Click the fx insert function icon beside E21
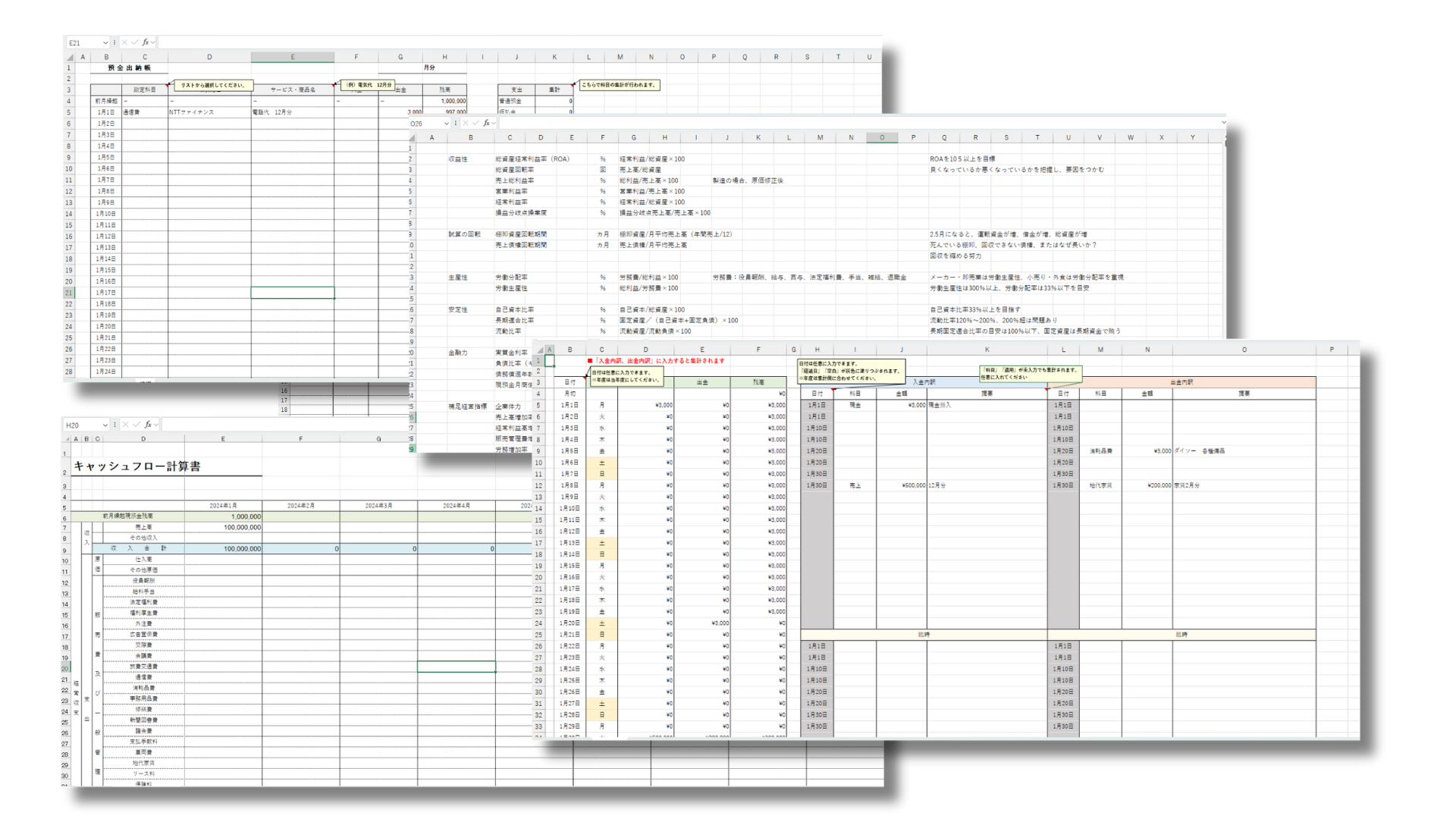Screen dimensions: 1456x819 [x=145, y=42]
